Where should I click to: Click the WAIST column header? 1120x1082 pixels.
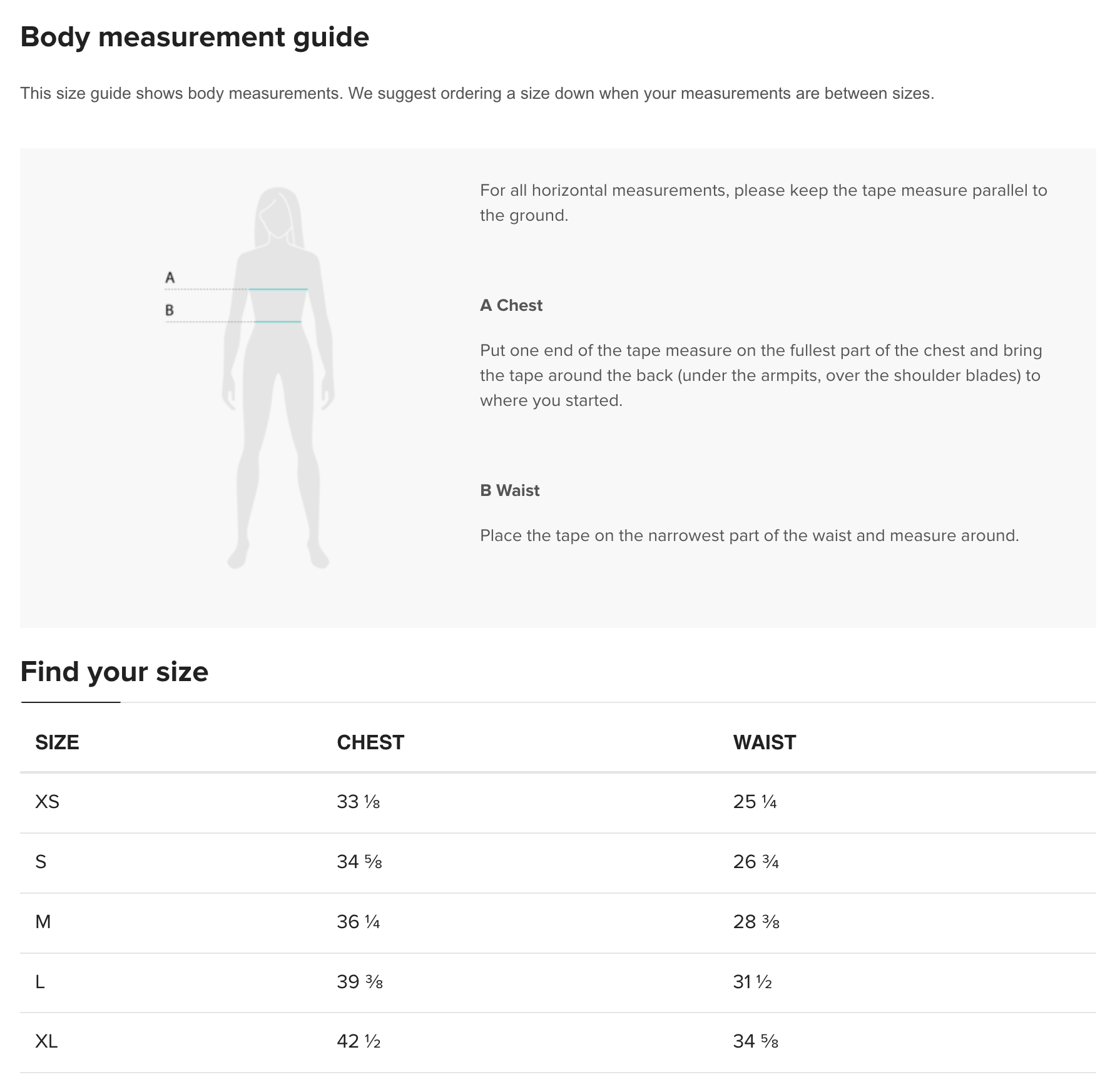[x=764, y=742]
